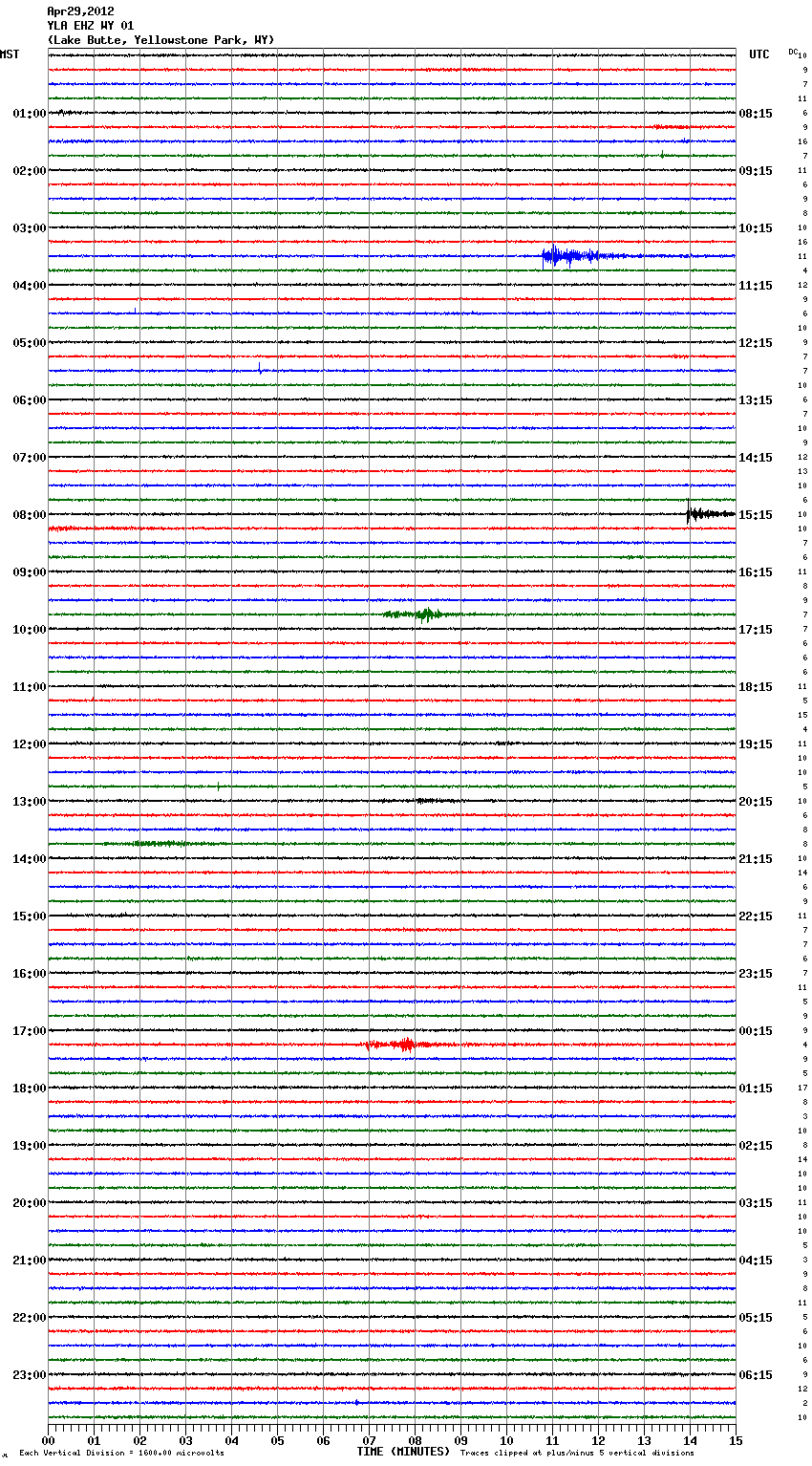Click minute 11 on the time axis
The image size is (812, 1466).
point(552,1440)
